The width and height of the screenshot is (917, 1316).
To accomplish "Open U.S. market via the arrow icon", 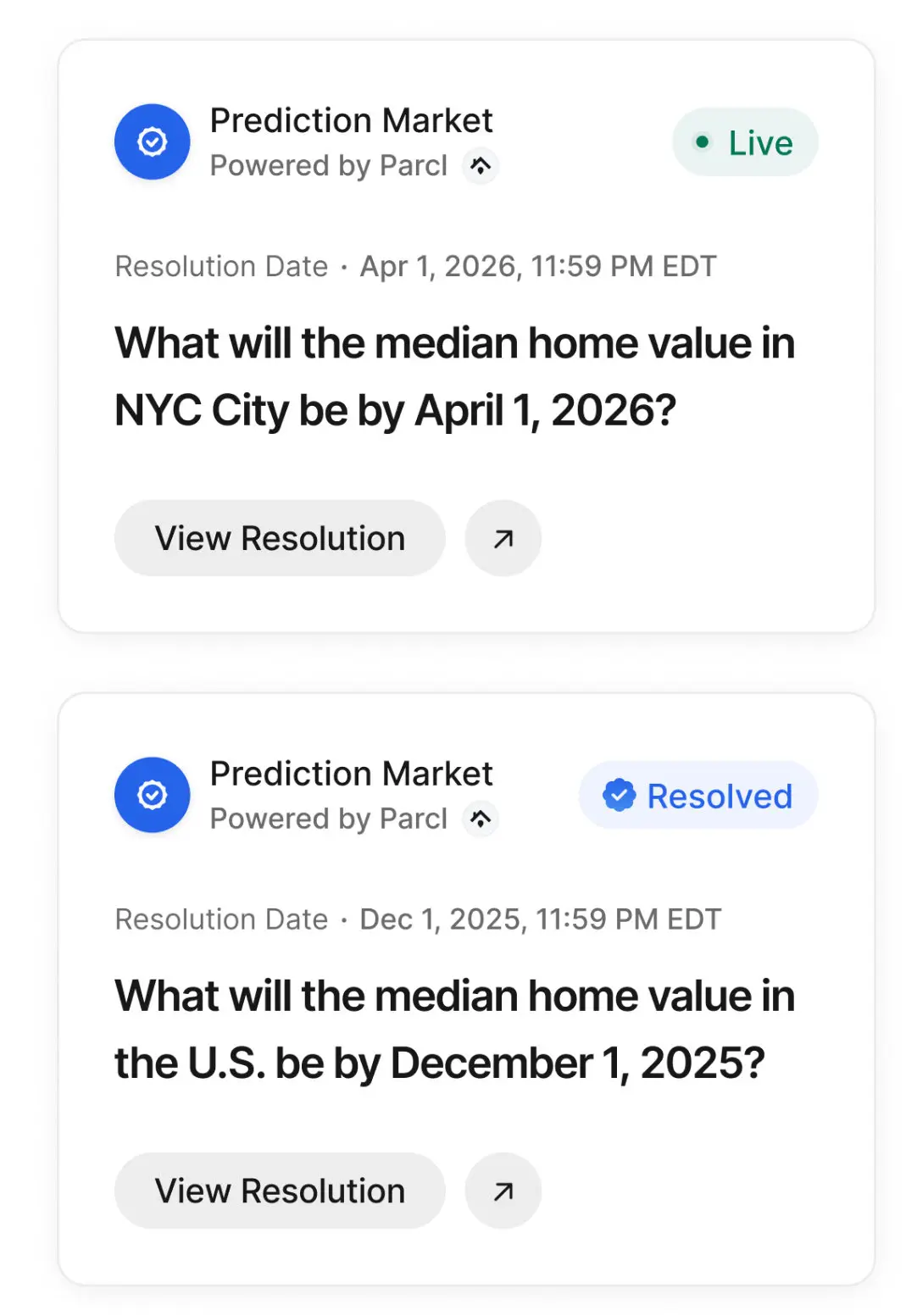I will (503, 1191).
